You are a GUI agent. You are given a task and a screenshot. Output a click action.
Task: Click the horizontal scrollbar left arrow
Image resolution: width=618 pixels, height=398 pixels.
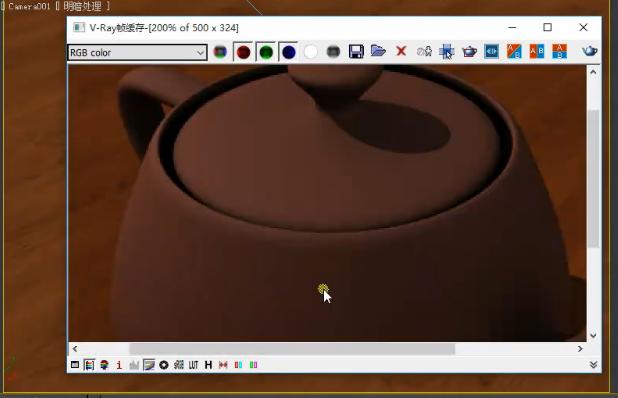click(x=75, y=349)
